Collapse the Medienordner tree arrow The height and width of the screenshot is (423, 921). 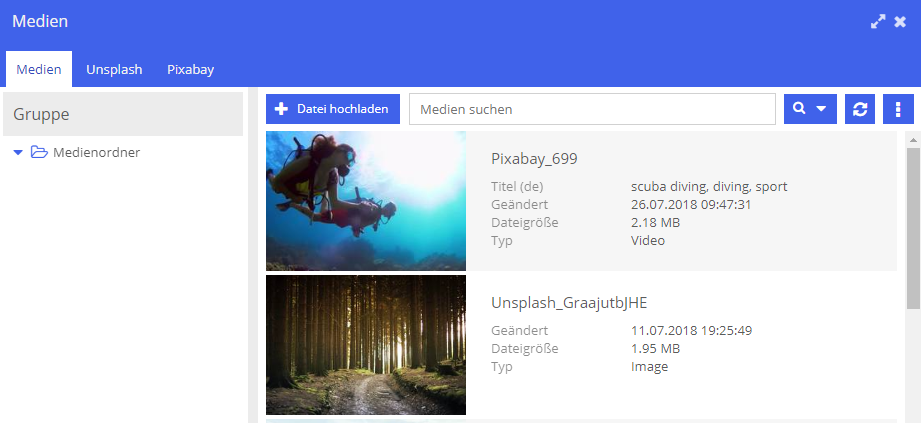coord(18,153)
